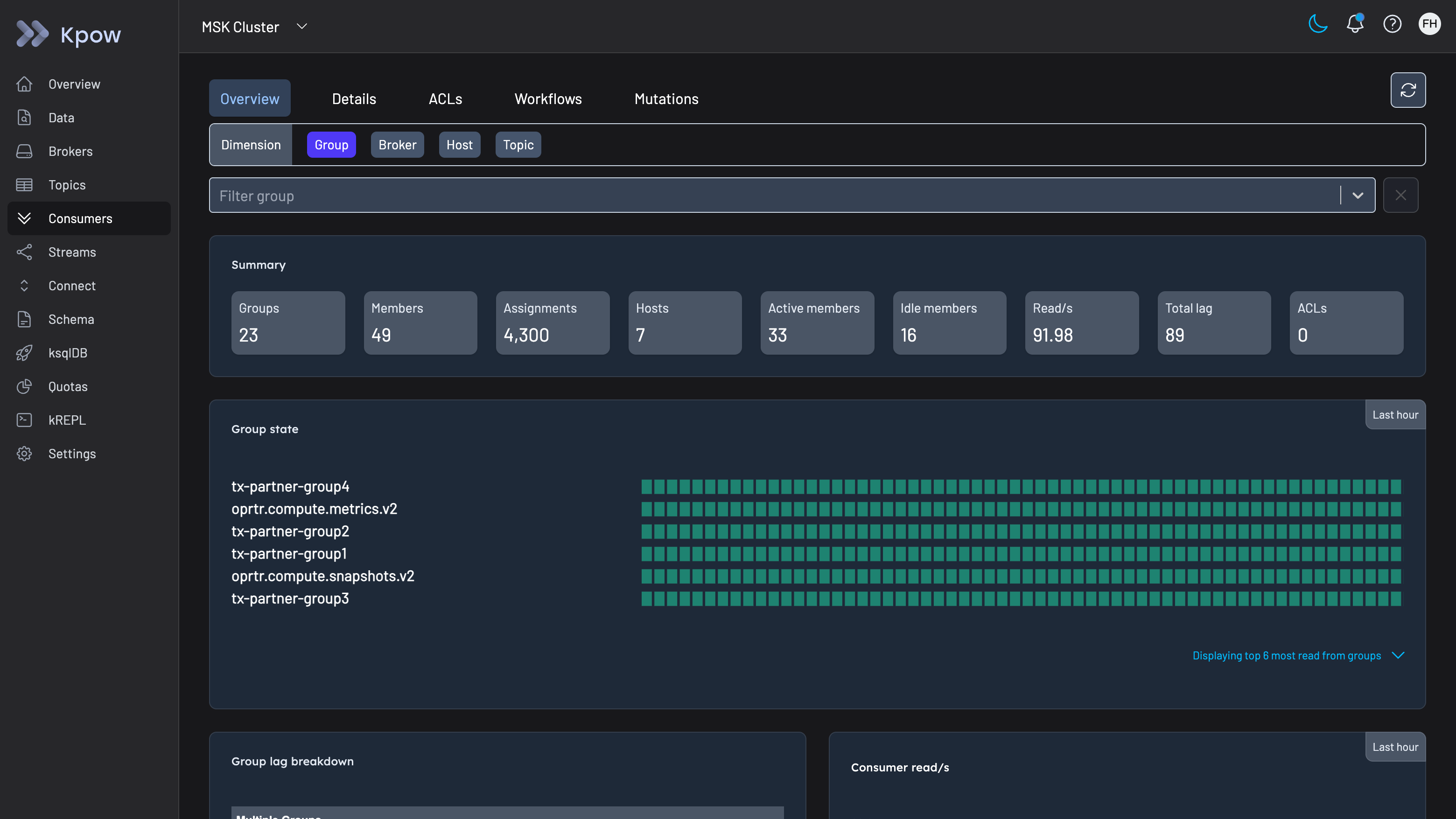Image resolution: width=1456 pixels, height=819 pixels.
Task: Select the Topic dimension toggle
Action: 518,145
